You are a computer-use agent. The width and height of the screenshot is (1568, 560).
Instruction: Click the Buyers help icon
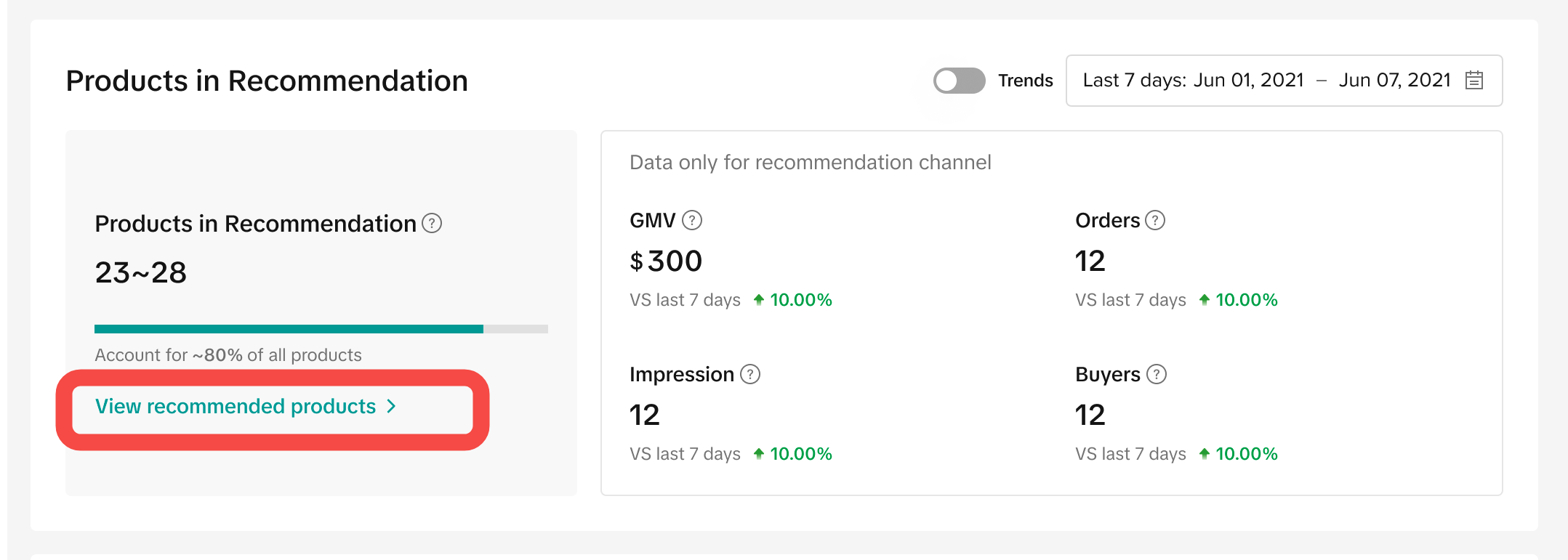click(x=1157, y=374)
